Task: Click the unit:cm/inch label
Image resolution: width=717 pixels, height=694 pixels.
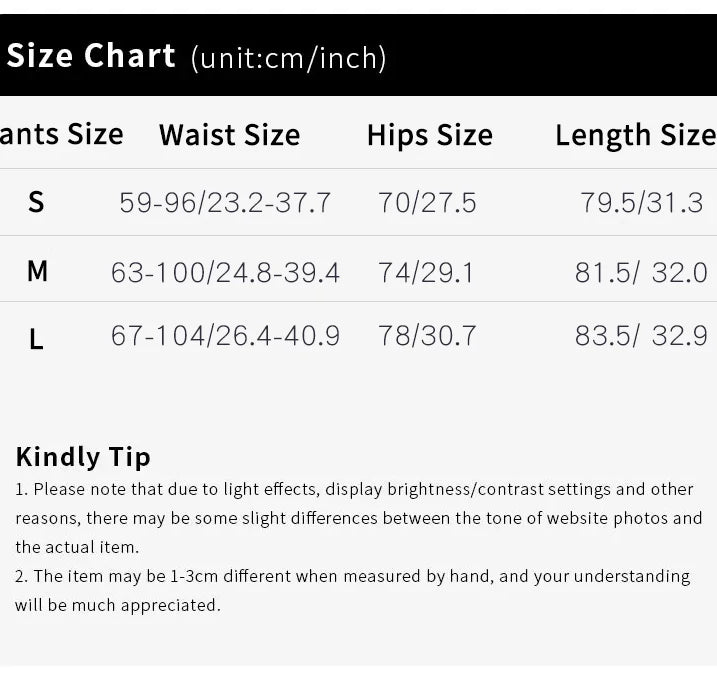Action: tap(288, 58)
